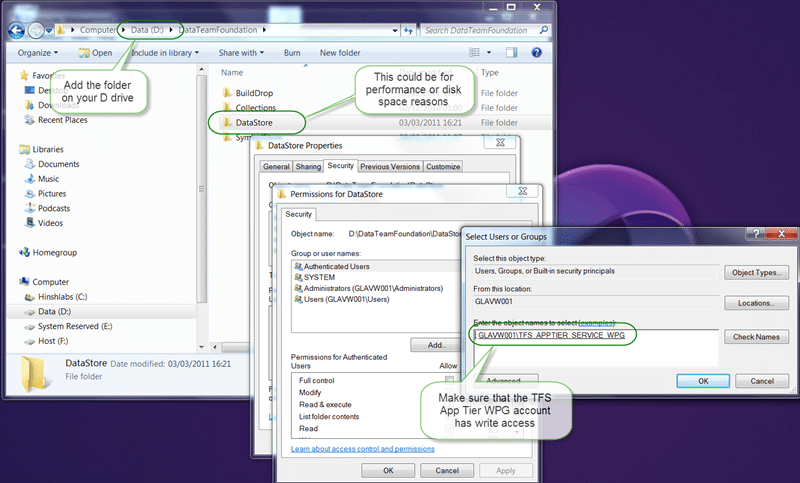Sort by the Name column header
Viewport: 800px width, 483px height.
pos(232,72)
